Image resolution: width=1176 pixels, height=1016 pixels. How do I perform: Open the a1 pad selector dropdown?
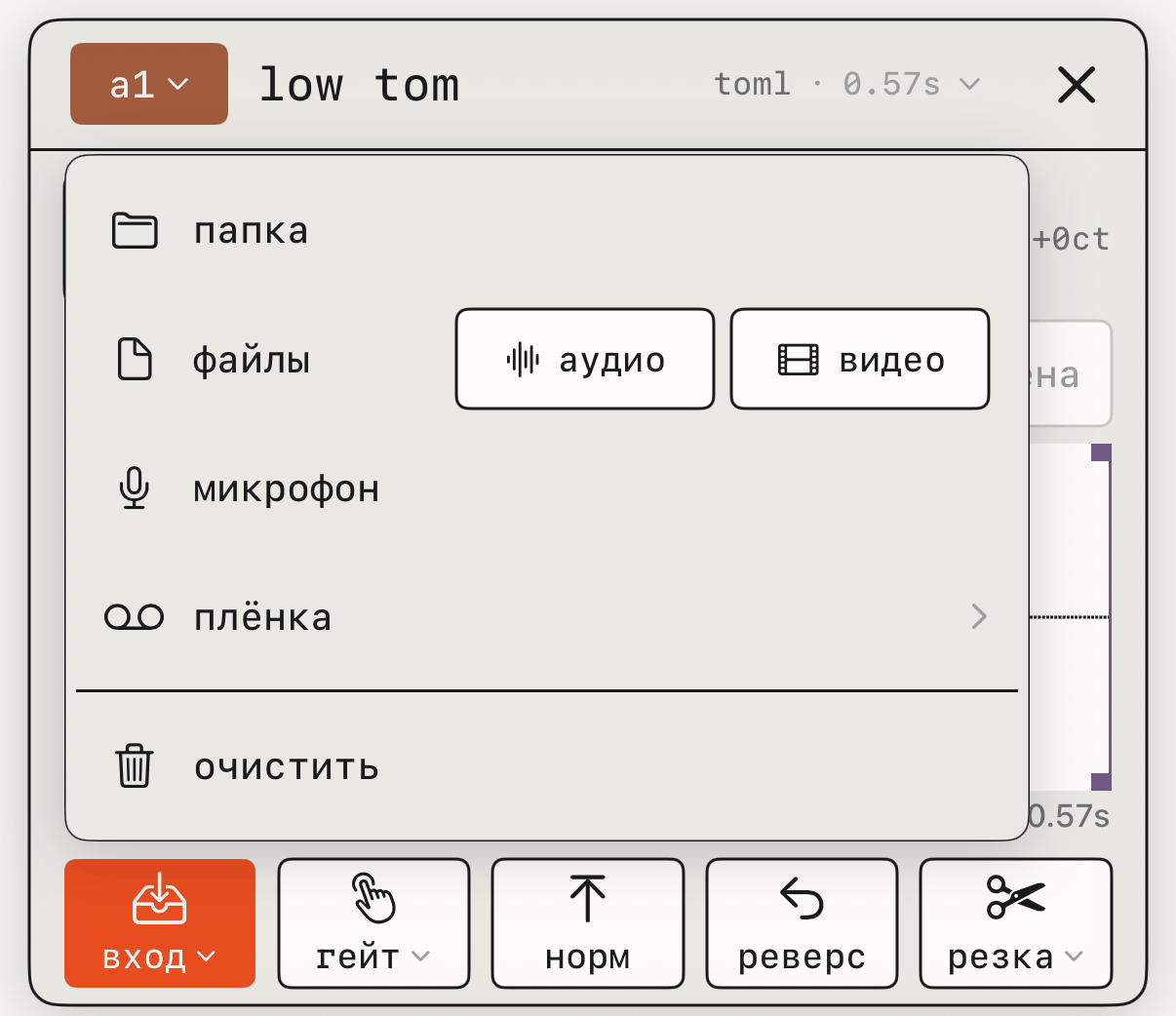(149, 84)
